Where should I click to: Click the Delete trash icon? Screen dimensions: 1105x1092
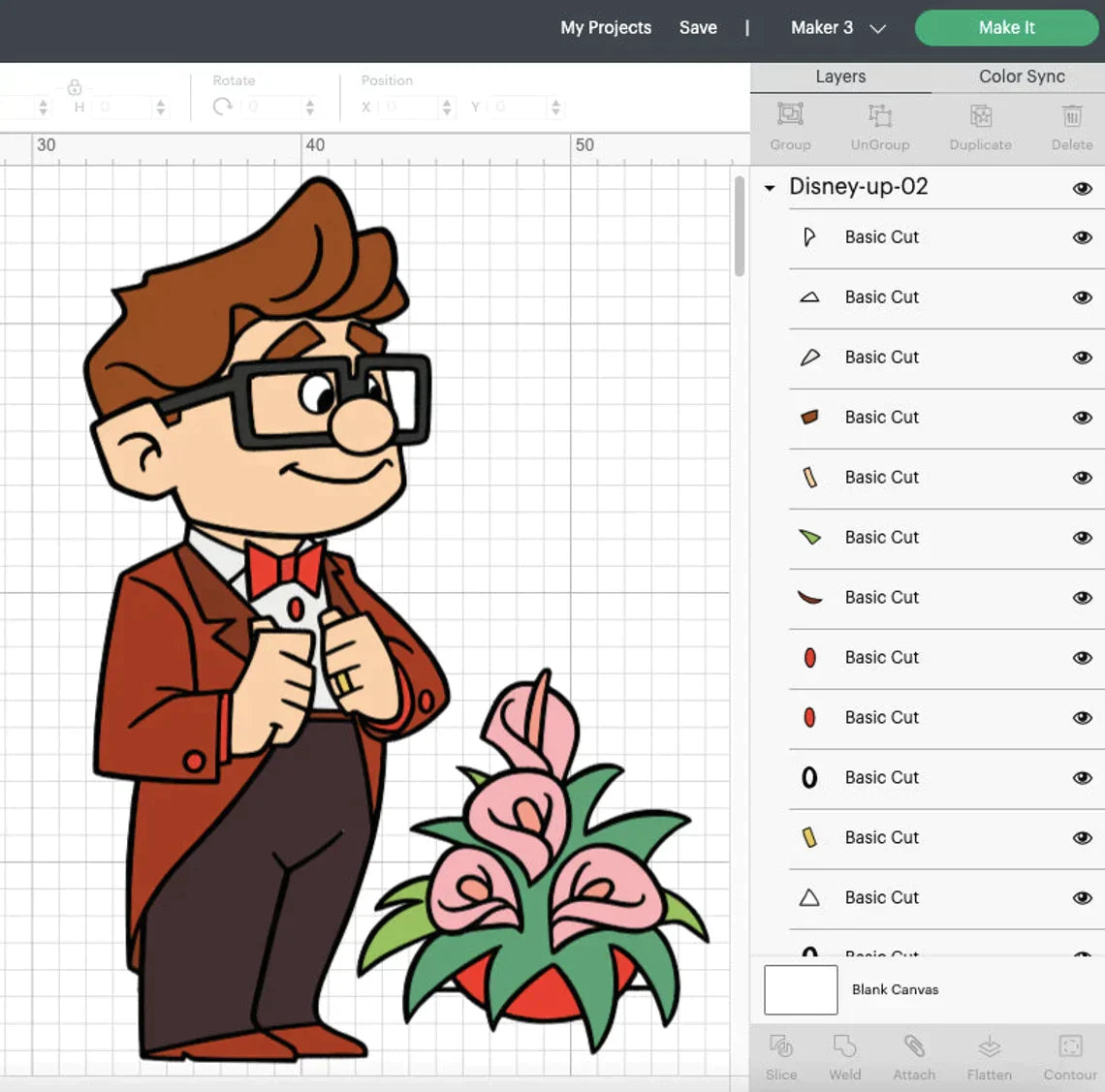pos(1071,115)
